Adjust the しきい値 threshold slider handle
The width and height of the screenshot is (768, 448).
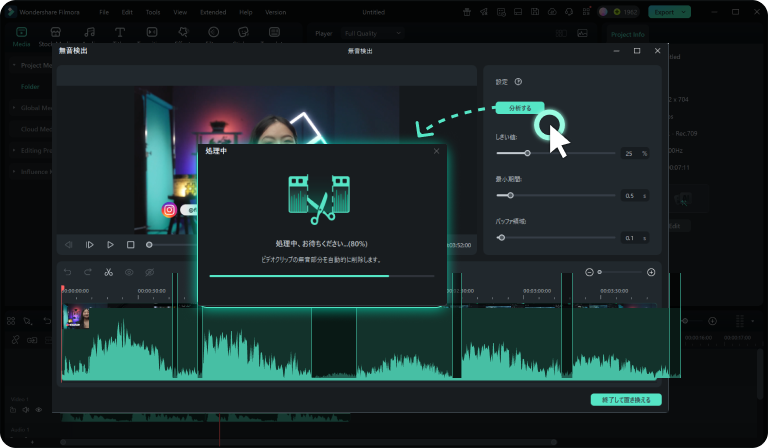pyautogui.click(x=528, y=153)
